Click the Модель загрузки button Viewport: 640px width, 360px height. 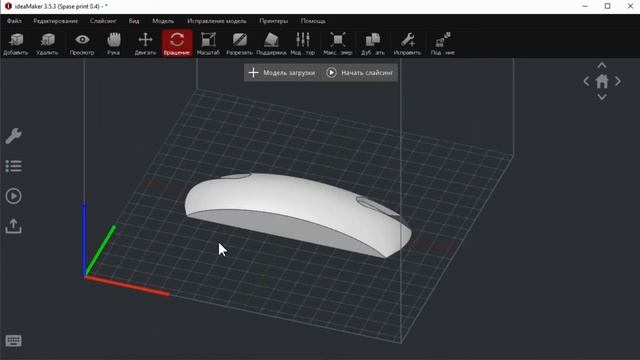(282, 73)
